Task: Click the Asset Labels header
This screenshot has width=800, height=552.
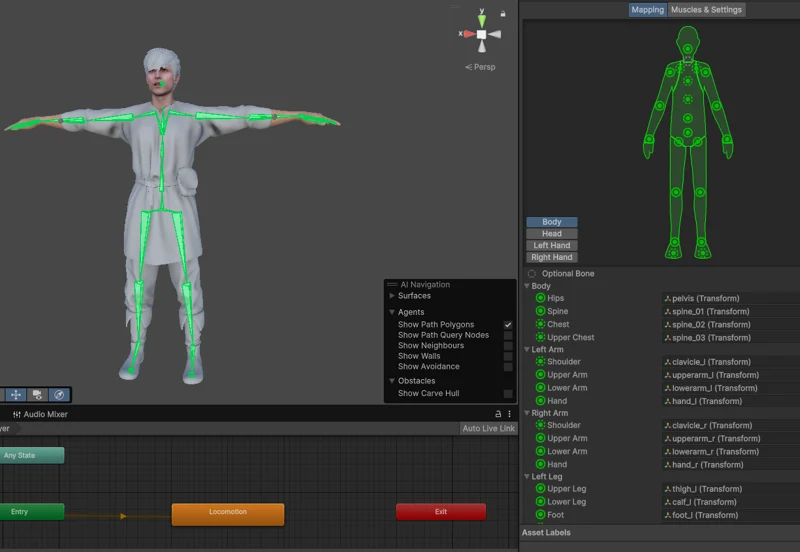Action: coord(546,533)
